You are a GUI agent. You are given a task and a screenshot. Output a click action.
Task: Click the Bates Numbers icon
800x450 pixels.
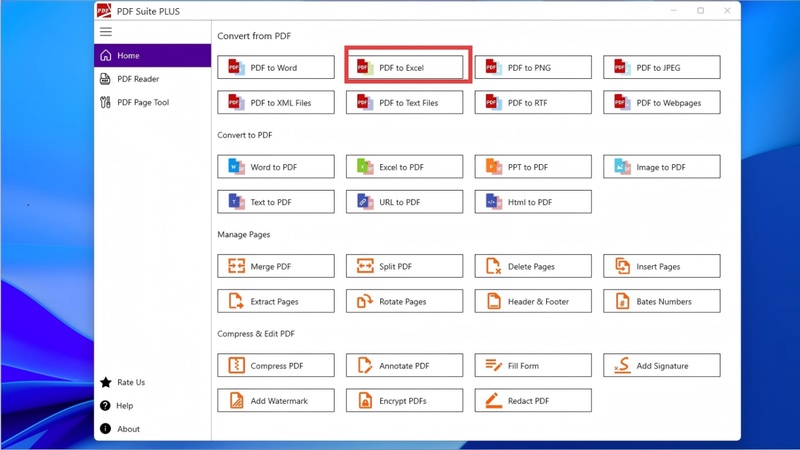click(x=622, y=302)
